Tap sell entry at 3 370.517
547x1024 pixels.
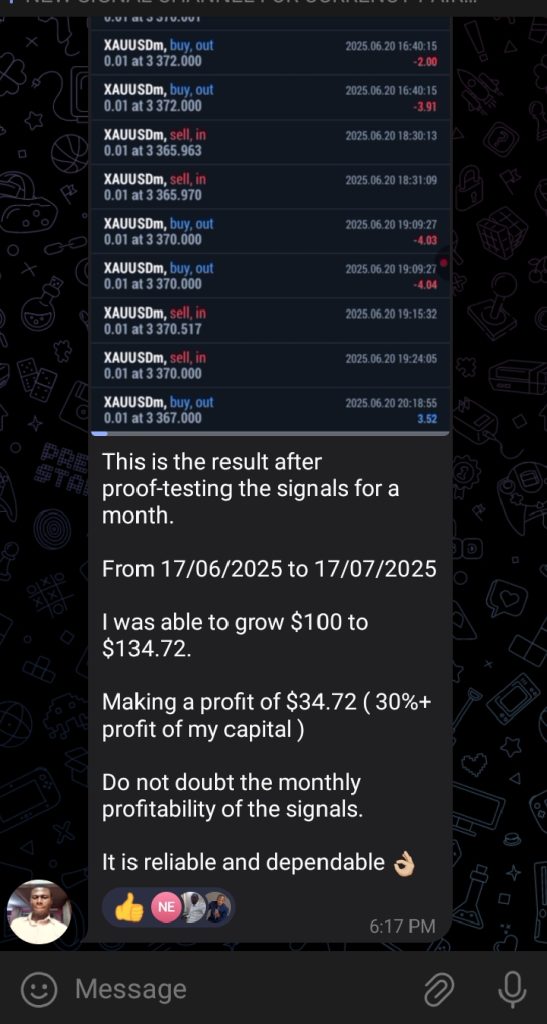click(x=269, y=321)
